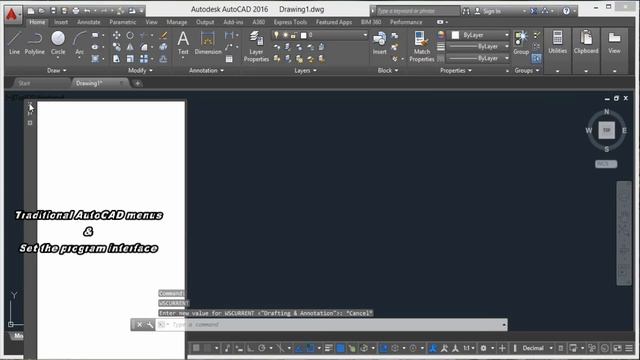
Task: Click the TOP face of ViewCube
Action: (607, 130)
